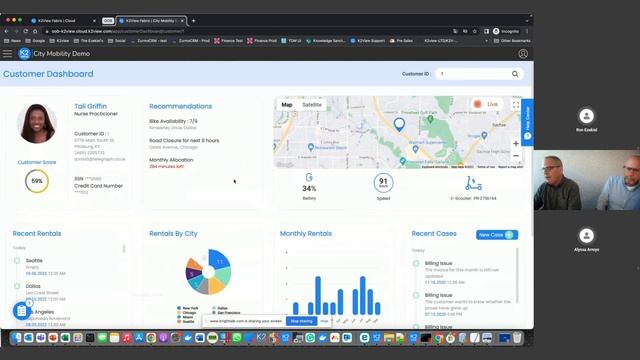
Task: Click the K2View logo in the header
Action: pyautogui.click(x=24, y=53)
